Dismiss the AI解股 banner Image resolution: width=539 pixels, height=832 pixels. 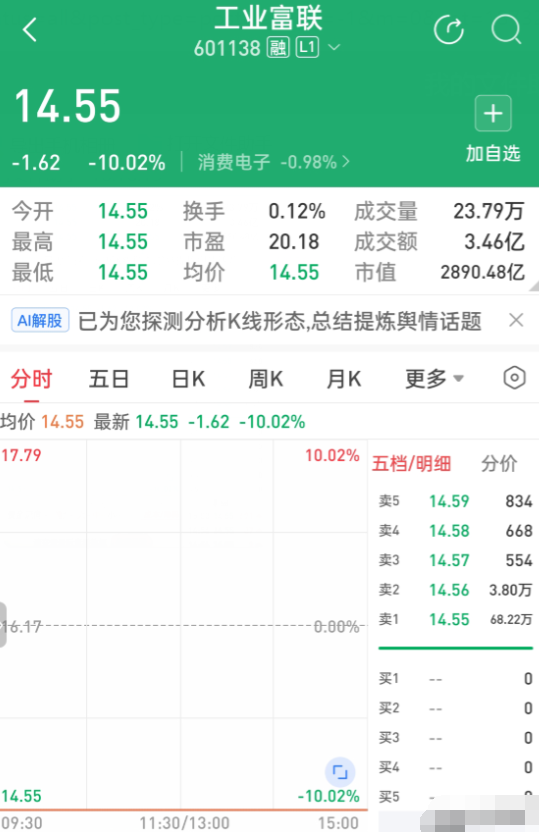(x=516, y=320)
